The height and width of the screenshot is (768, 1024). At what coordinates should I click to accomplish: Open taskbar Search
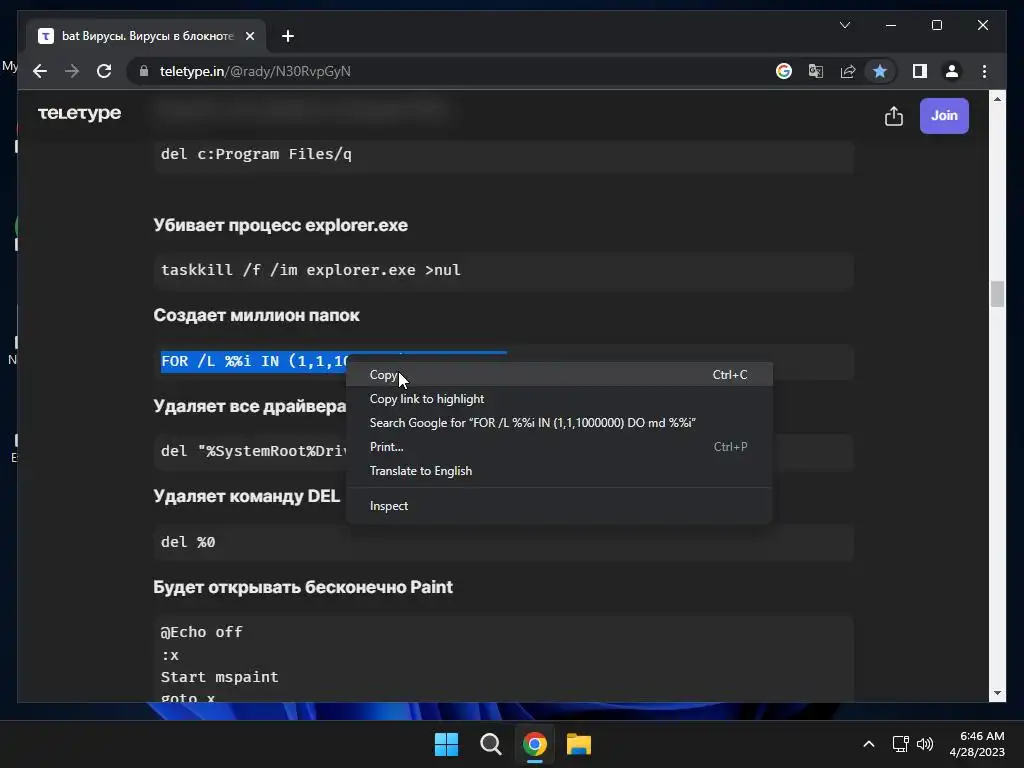pos(490,744)
